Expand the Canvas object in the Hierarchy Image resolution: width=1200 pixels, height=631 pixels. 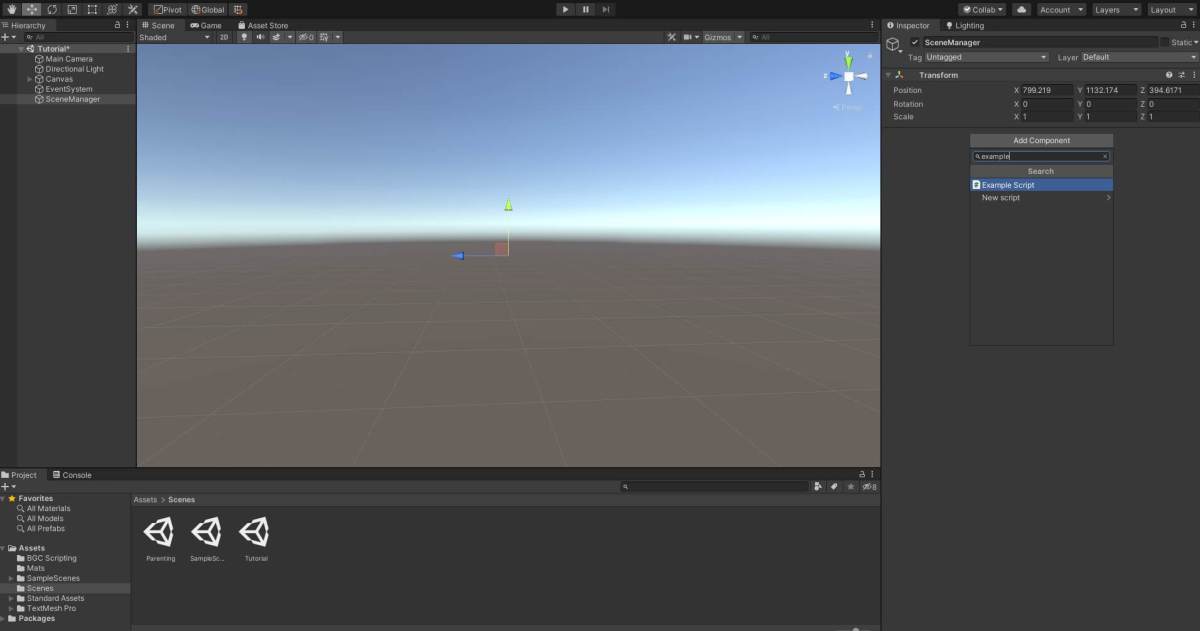pos(30,78)
